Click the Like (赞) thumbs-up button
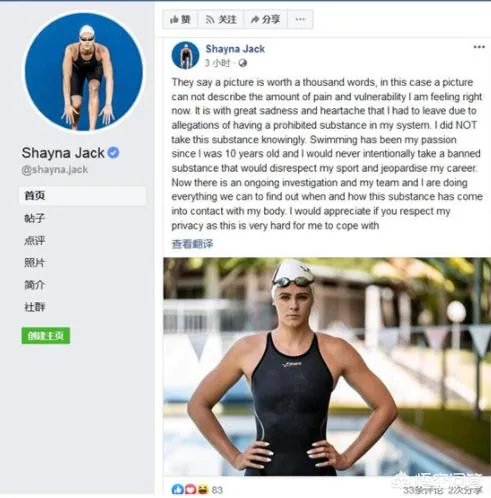The height and width of the screenshot is (498, 491). (180, 19)
